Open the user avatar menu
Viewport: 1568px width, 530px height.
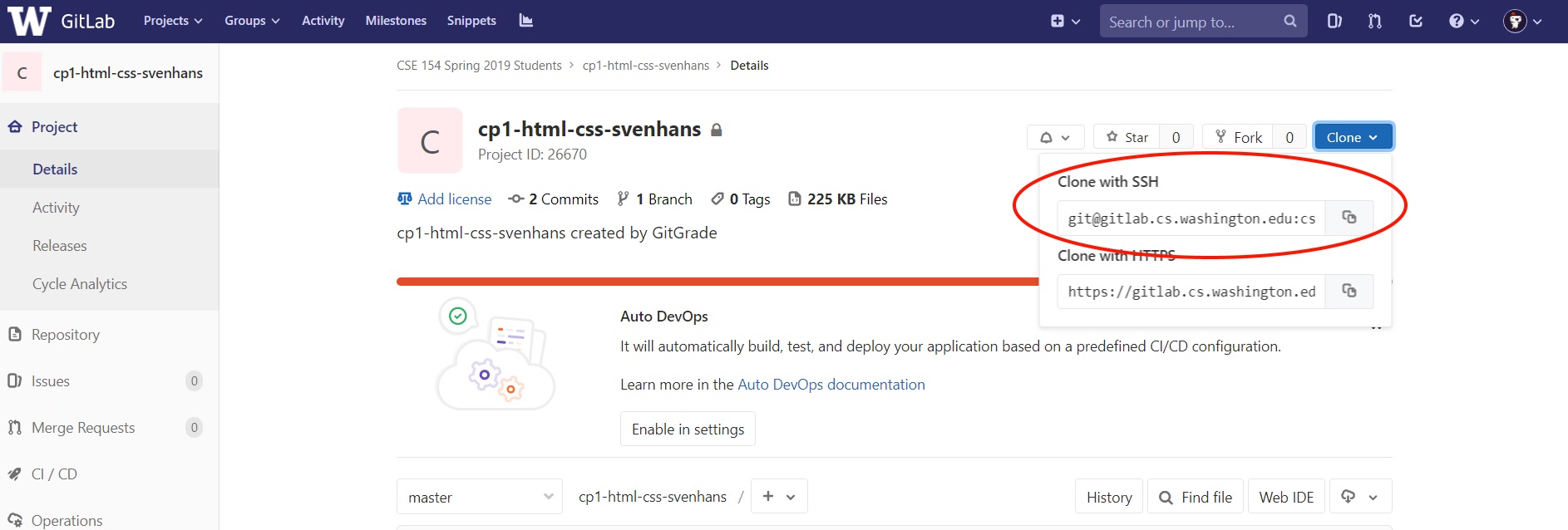pos(1523,22)
